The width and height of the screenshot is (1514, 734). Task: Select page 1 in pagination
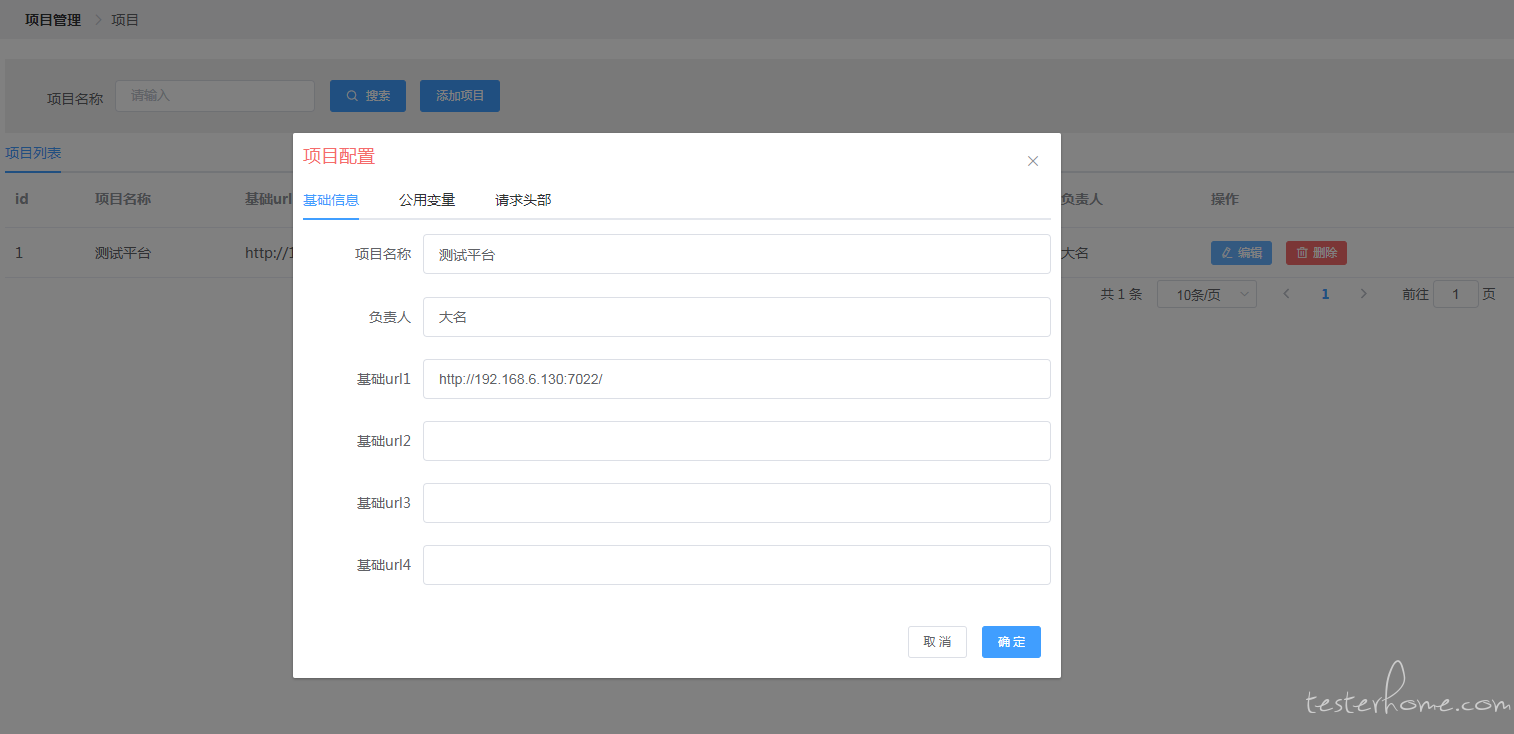1325,294
